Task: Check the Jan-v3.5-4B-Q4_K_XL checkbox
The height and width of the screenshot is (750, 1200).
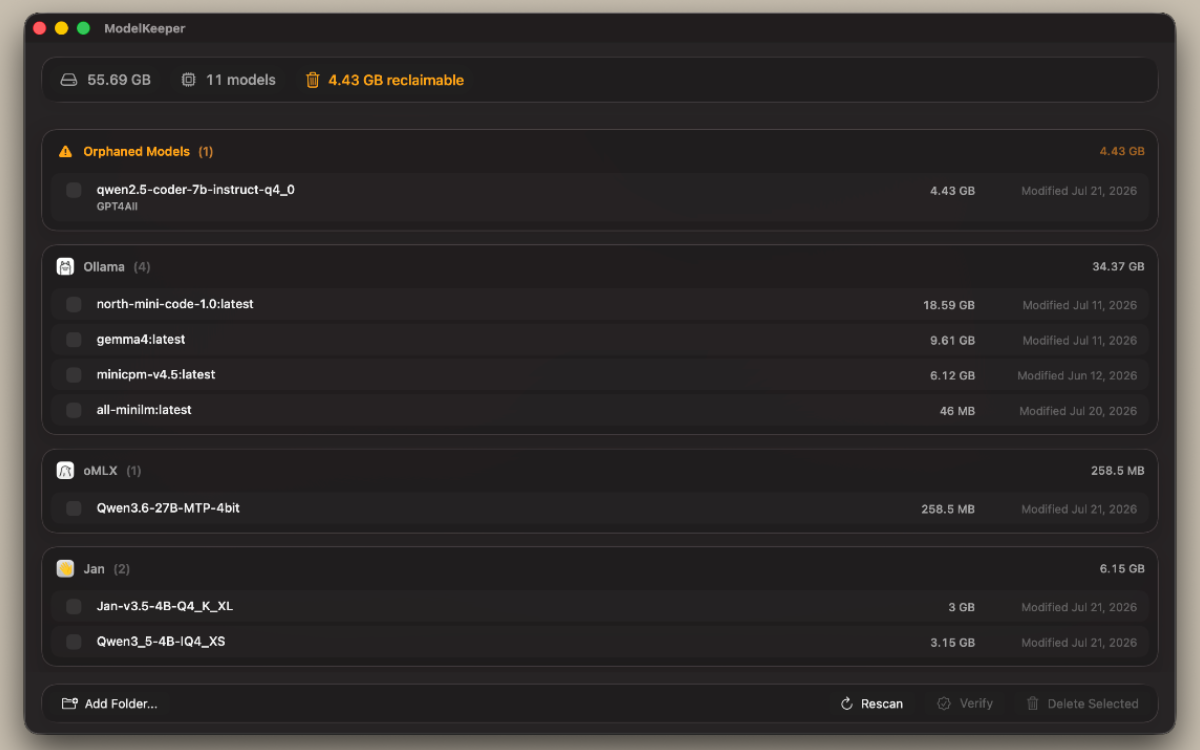Action: (x=74, y=607)
